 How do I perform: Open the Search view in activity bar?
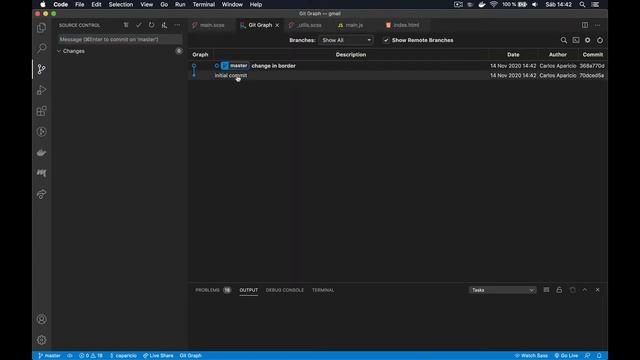pyautogui.click(x=42, y=48)
